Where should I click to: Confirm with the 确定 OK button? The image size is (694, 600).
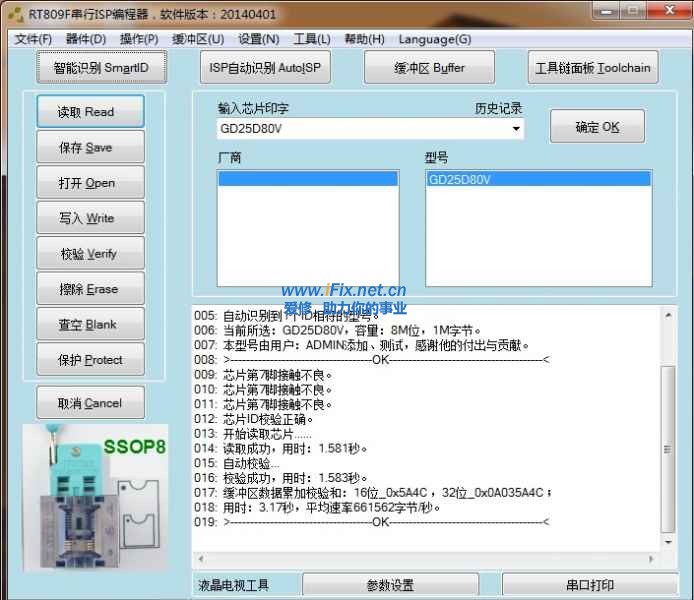pyautogui.click(x=597, y=127)
